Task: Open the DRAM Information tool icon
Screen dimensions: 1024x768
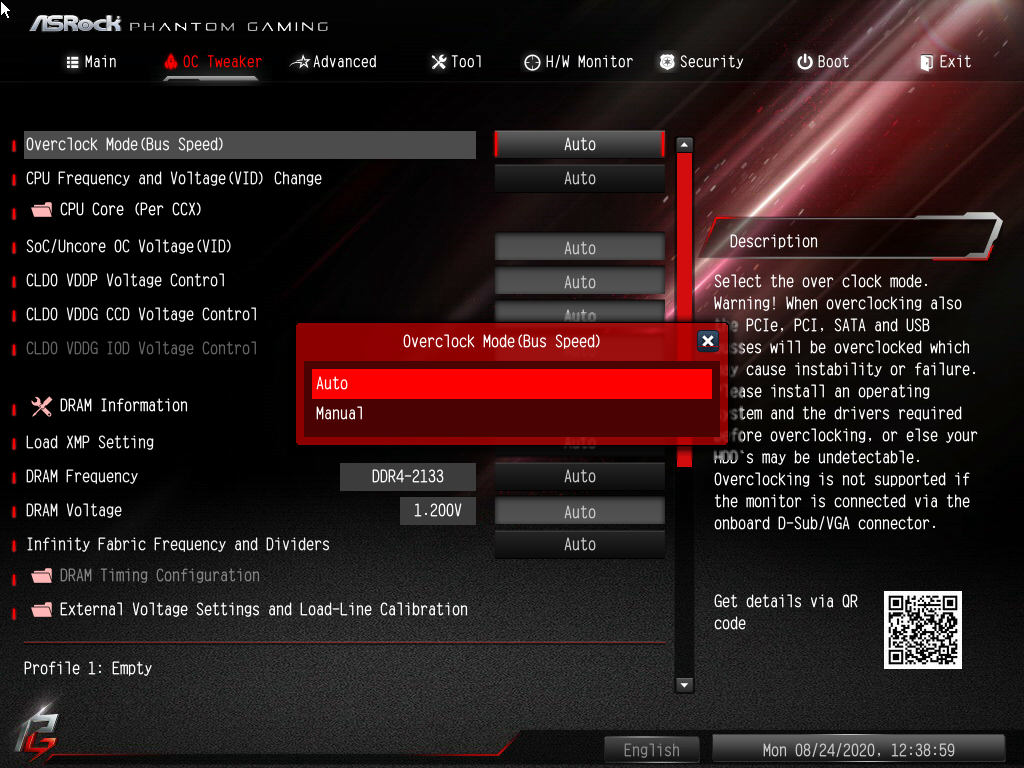Action: (x=42, y=406)
